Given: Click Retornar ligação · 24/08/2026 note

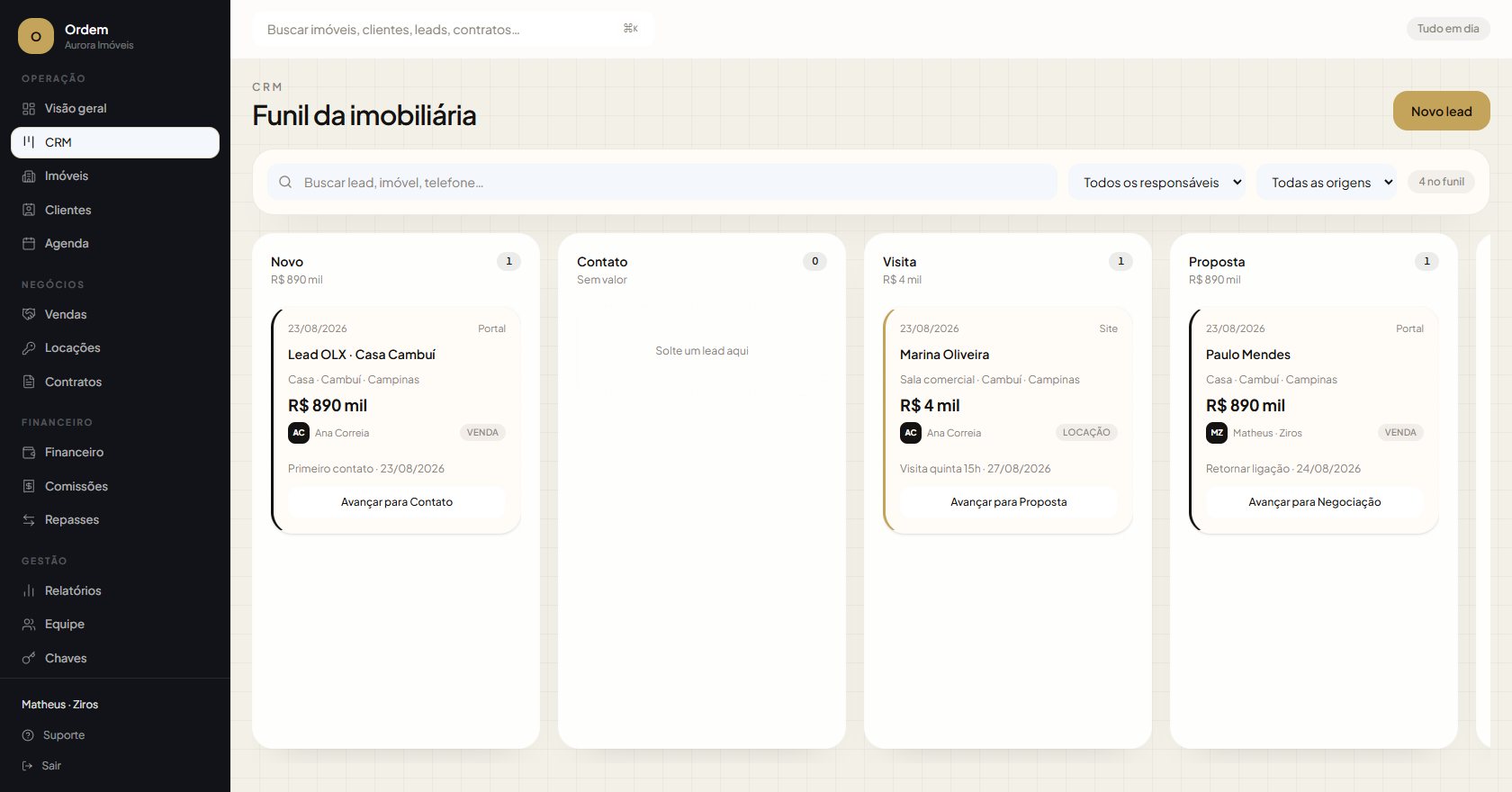Looking at the screenshot, I should click(1283, 469).
